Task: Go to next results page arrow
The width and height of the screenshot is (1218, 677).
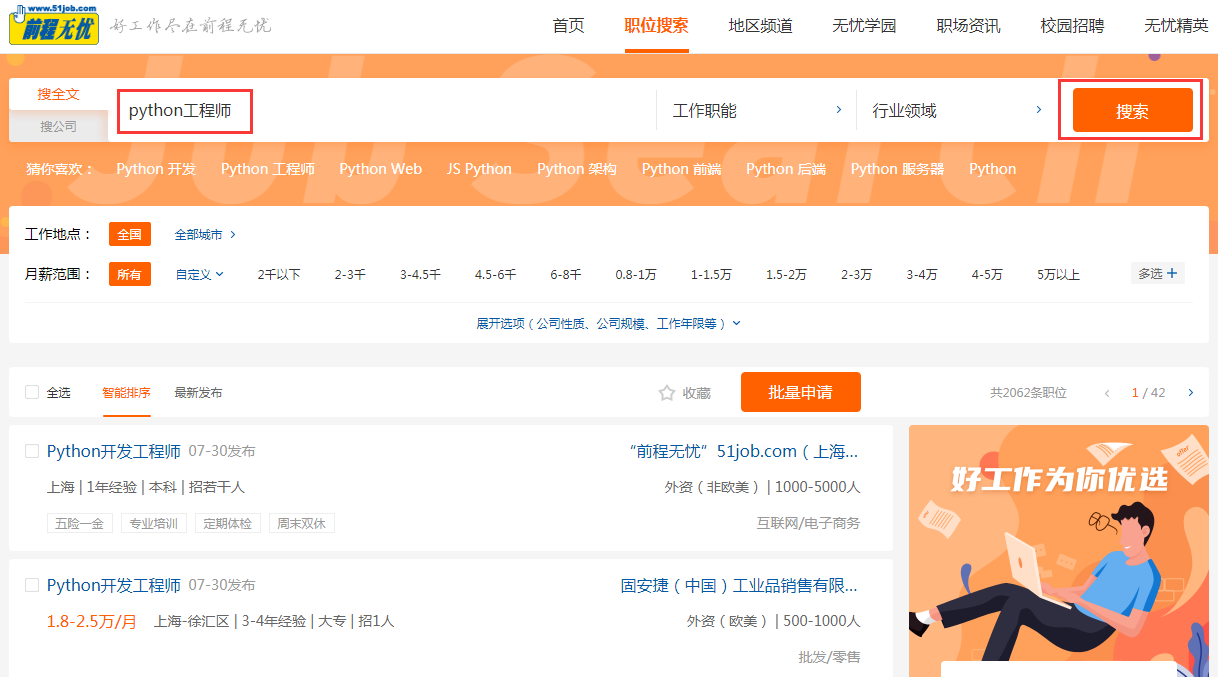Action: [1190, 393]
